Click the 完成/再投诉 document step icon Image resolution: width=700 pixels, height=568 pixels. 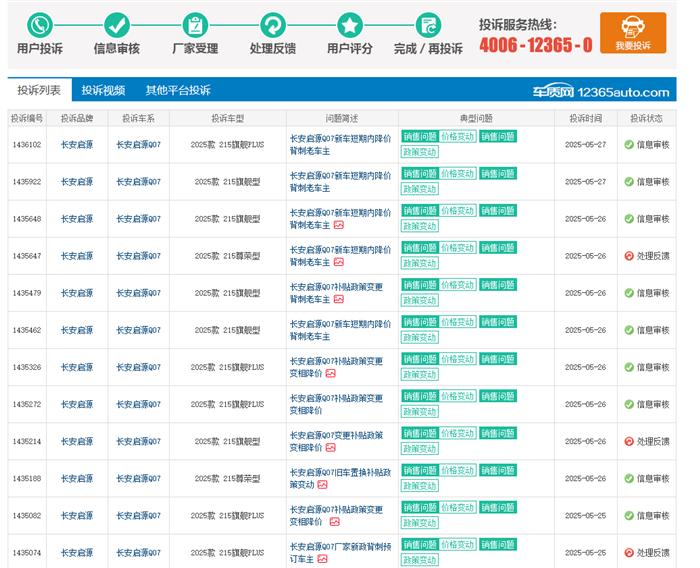coord(428,25)
